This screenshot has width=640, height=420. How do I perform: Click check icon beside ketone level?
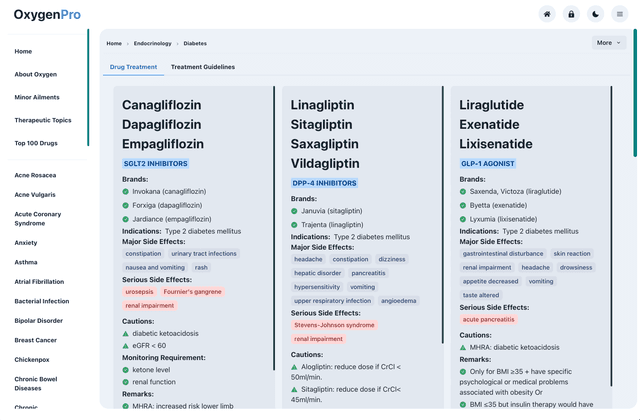pos(125,370)
